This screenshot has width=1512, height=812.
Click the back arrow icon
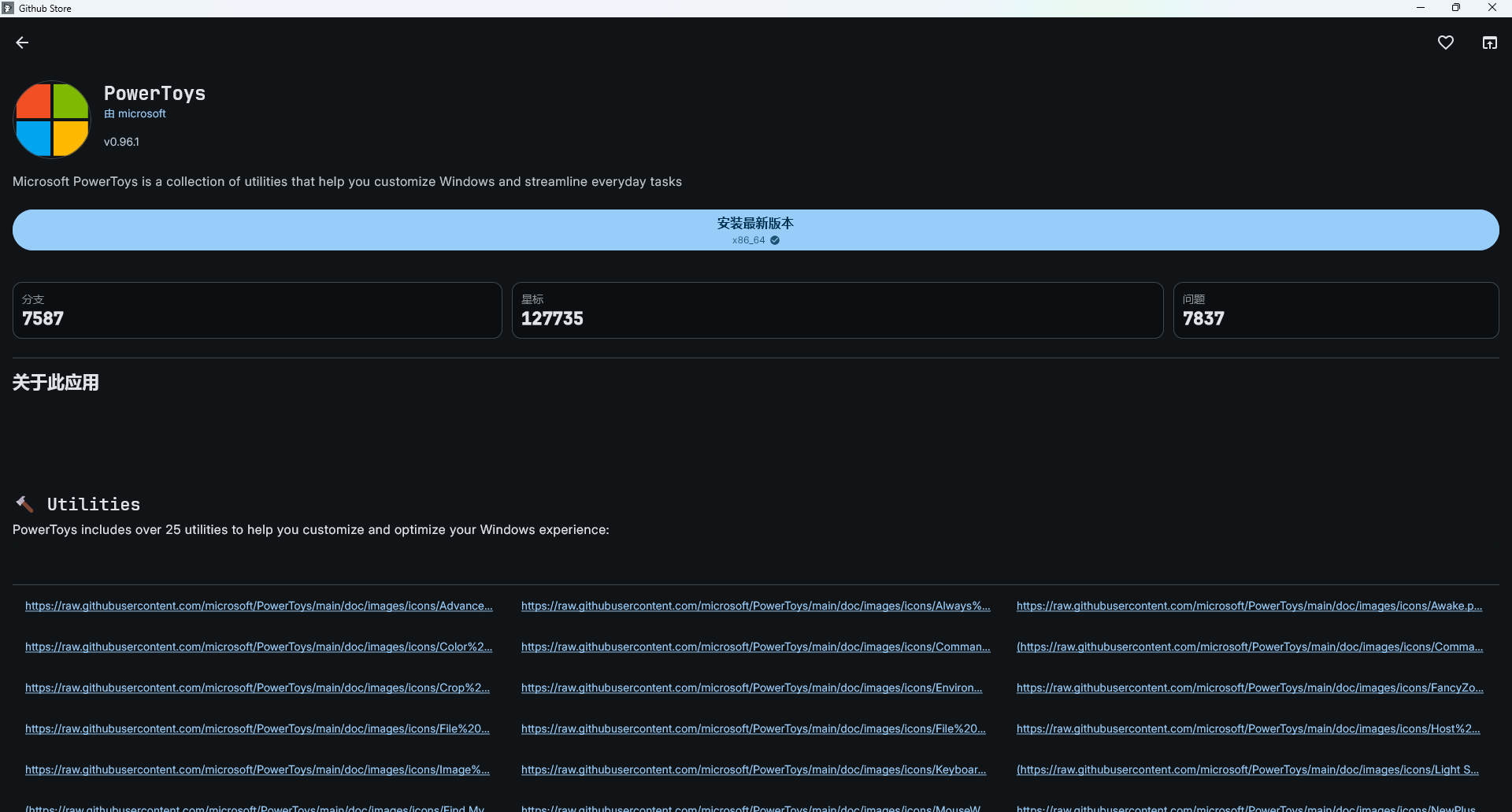click(x=22, y=43)
